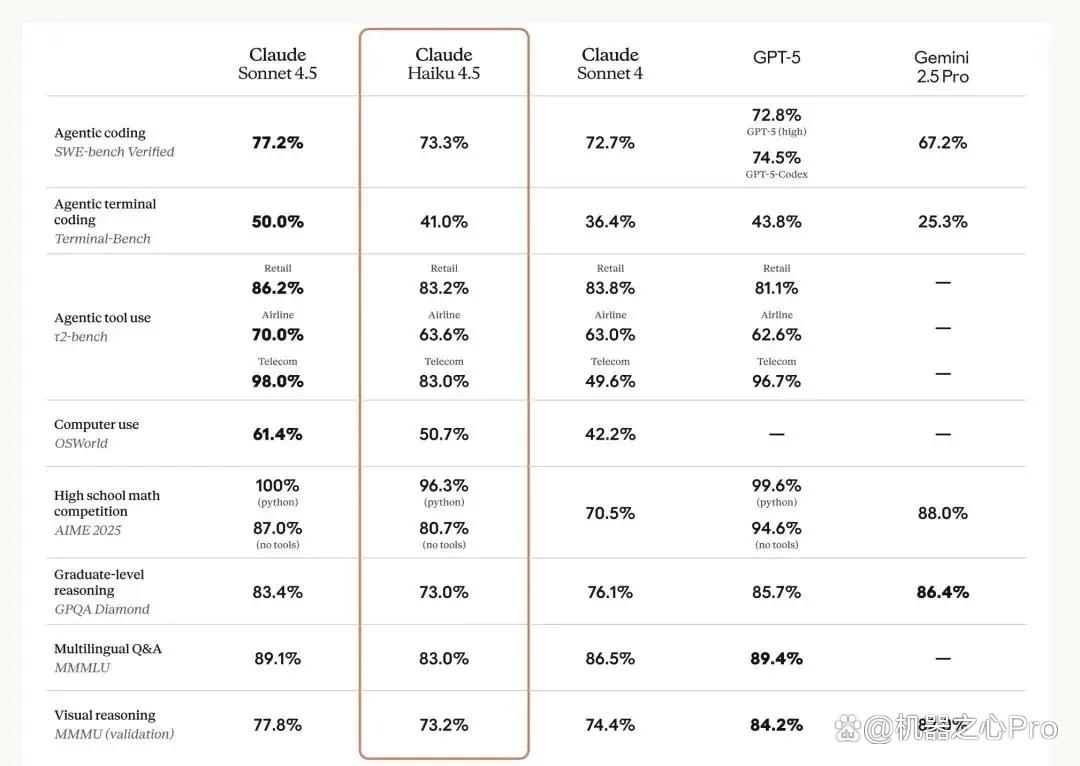The width and height of the screenshot is (1080, 766).
Task: Select the Claude Haiku 4.5 column header
Action: [444, 63]
